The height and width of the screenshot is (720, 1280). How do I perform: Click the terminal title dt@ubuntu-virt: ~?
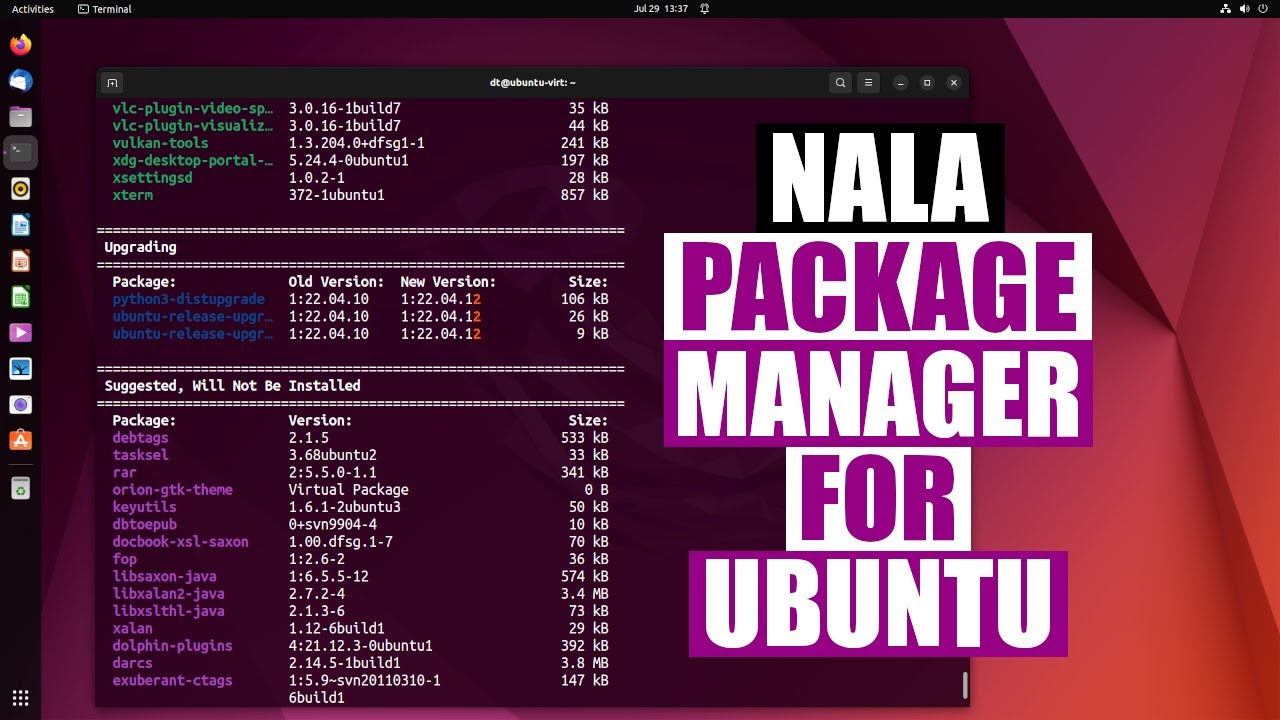point(533,83)
